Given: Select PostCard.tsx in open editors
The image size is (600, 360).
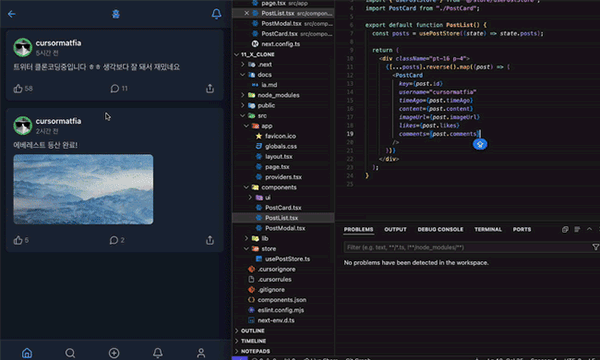Looking at the screenshot, I should (x=283, y=34).
